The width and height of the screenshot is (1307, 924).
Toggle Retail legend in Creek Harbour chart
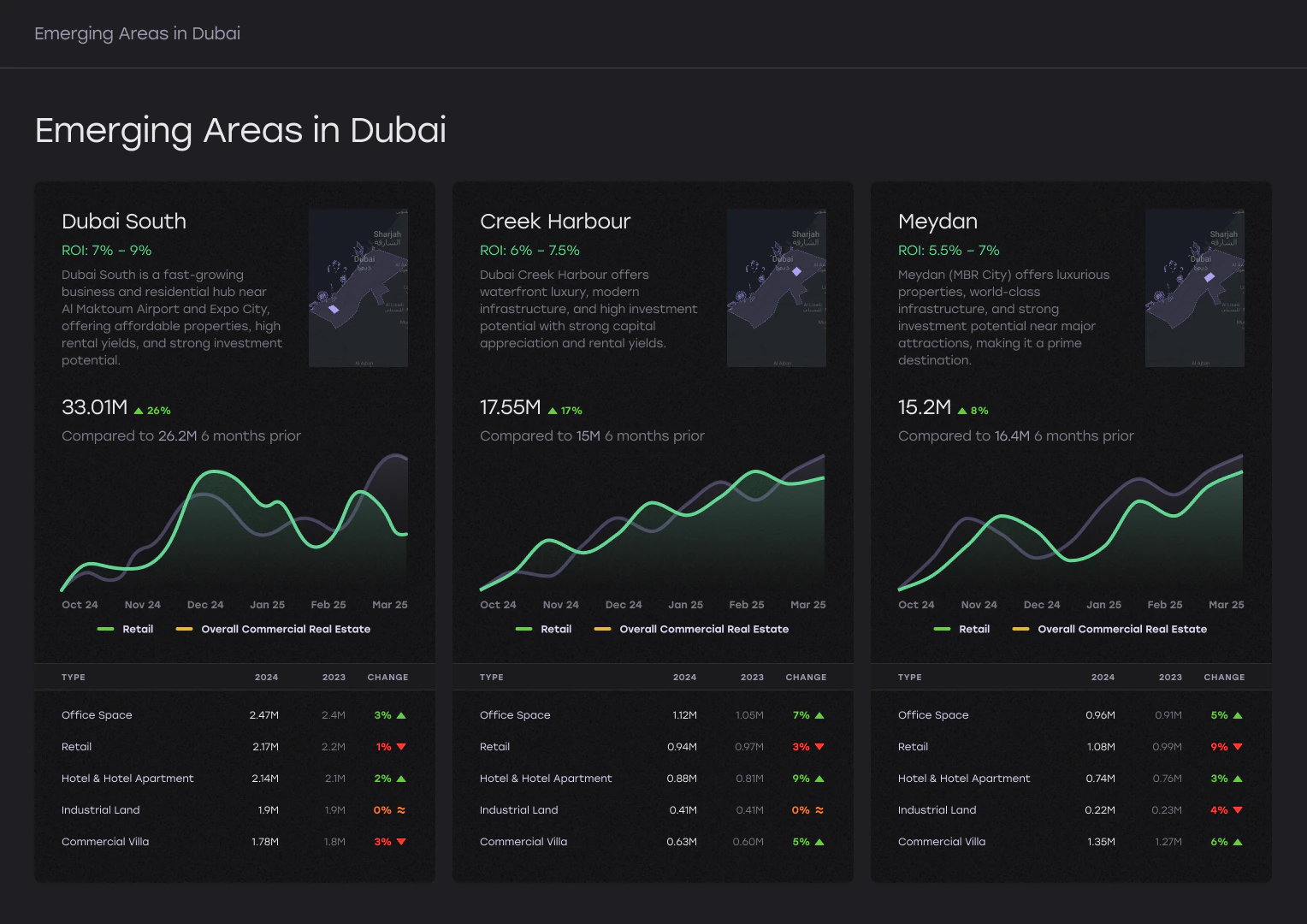544,629
